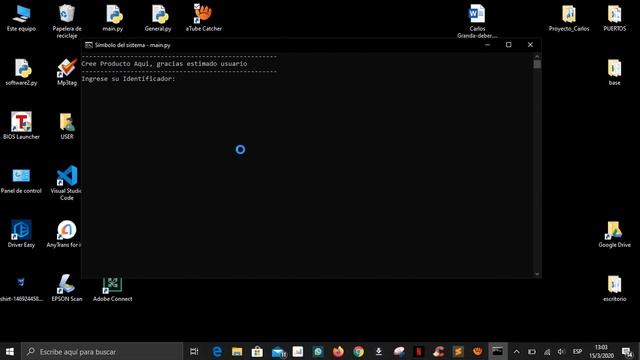Image resolution: width=640 pixels, height=360 pixels.
Task: Open the Carlos Granda Word document
Action: [477, 21]
